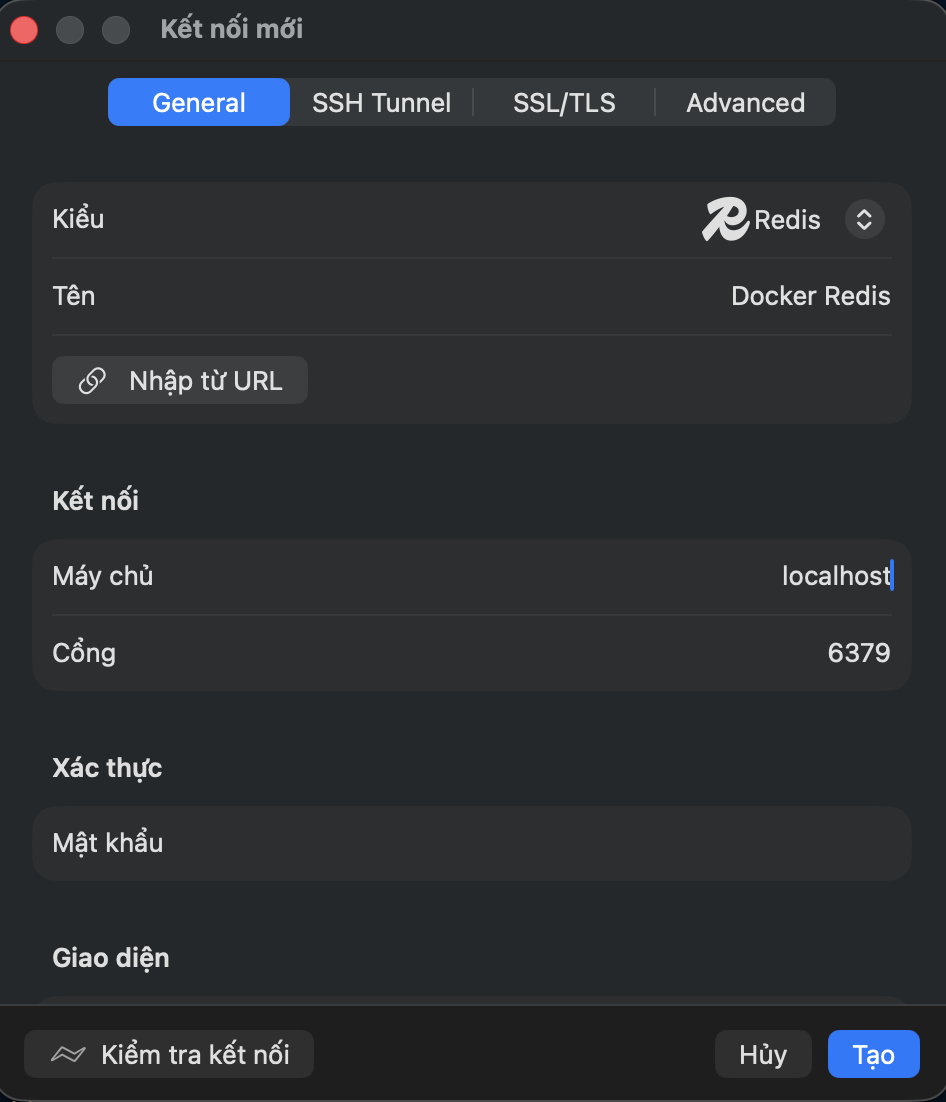
Task: Click the Máy chủ localhost field
Action: pos(472,576)
